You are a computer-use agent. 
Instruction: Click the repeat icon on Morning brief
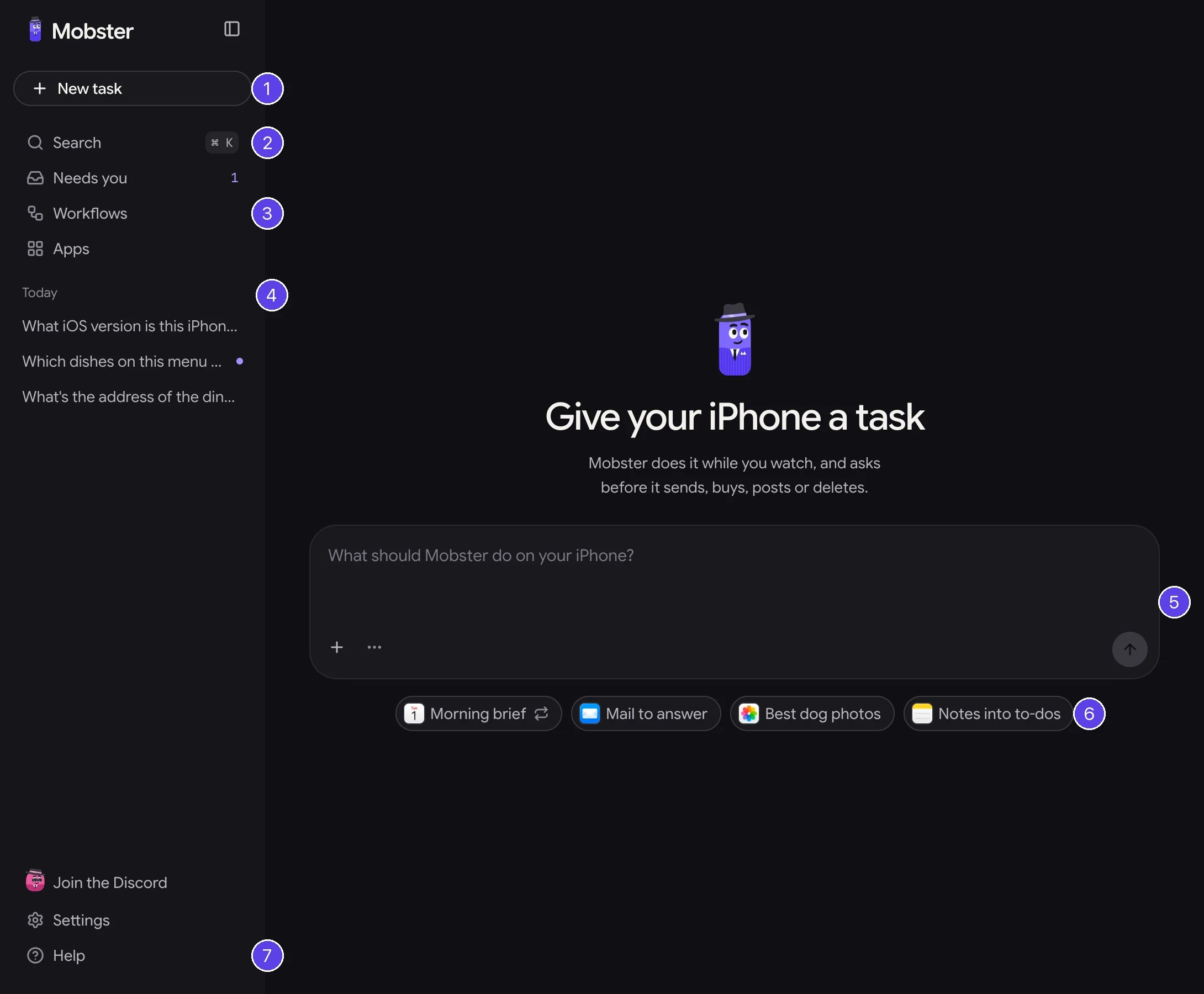coord(541,713)
